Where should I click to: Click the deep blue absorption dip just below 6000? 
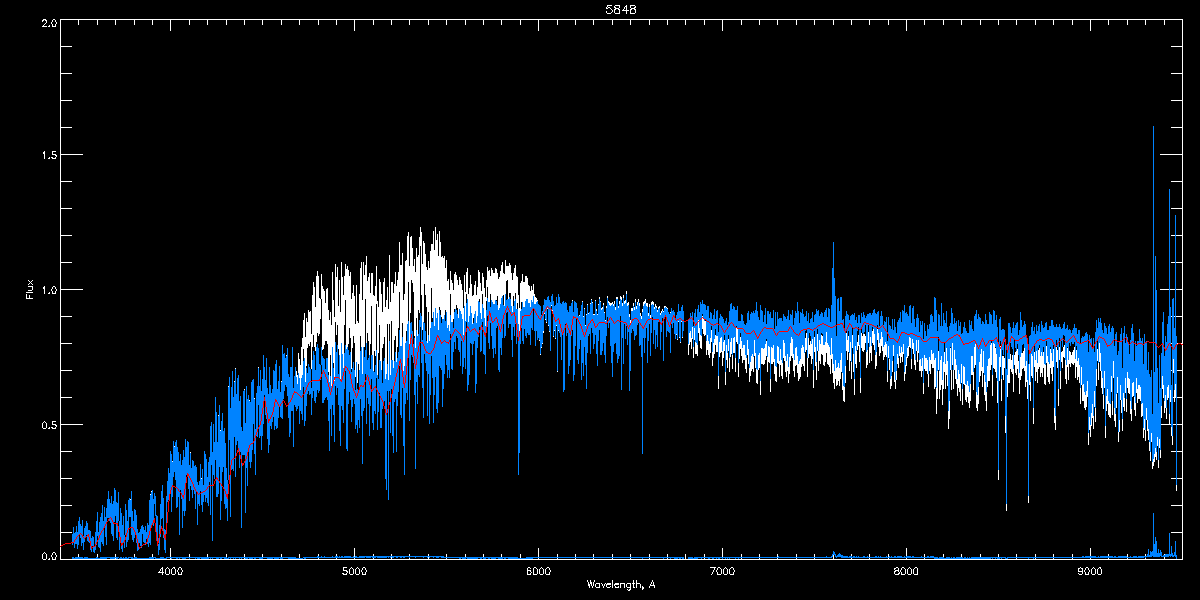click(518, 473)
